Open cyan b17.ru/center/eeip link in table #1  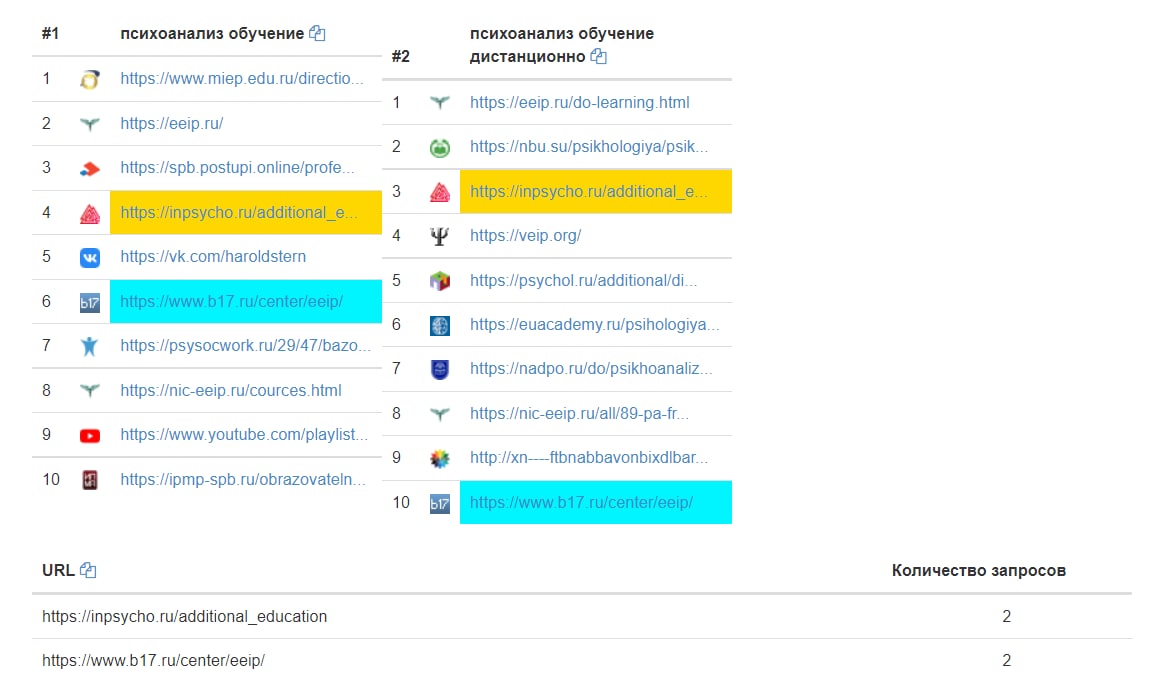pos(231,301)
